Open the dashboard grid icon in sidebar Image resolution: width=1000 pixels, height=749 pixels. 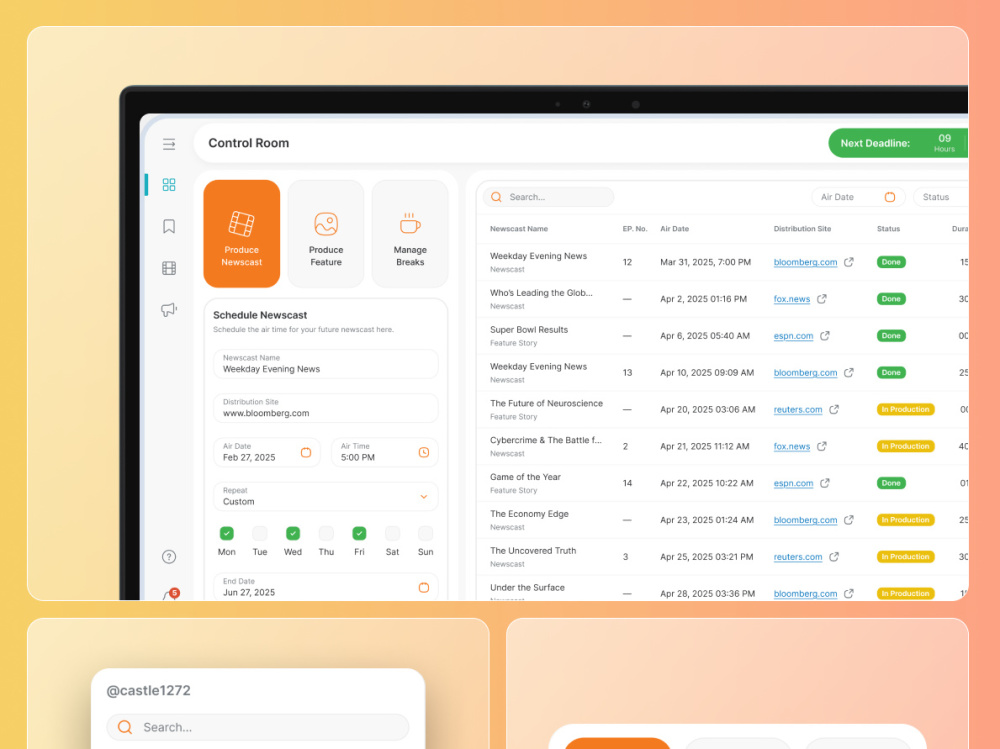click(169, 184)
